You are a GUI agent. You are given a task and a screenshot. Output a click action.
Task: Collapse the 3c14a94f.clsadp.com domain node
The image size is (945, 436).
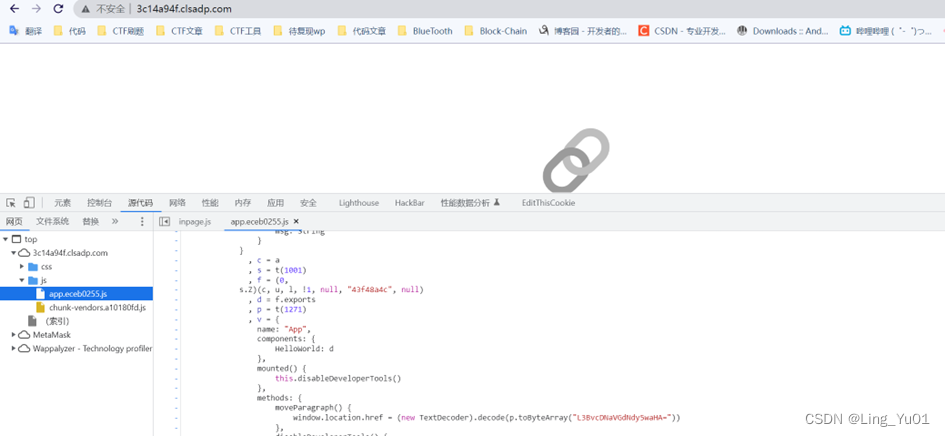click(14, 253)
